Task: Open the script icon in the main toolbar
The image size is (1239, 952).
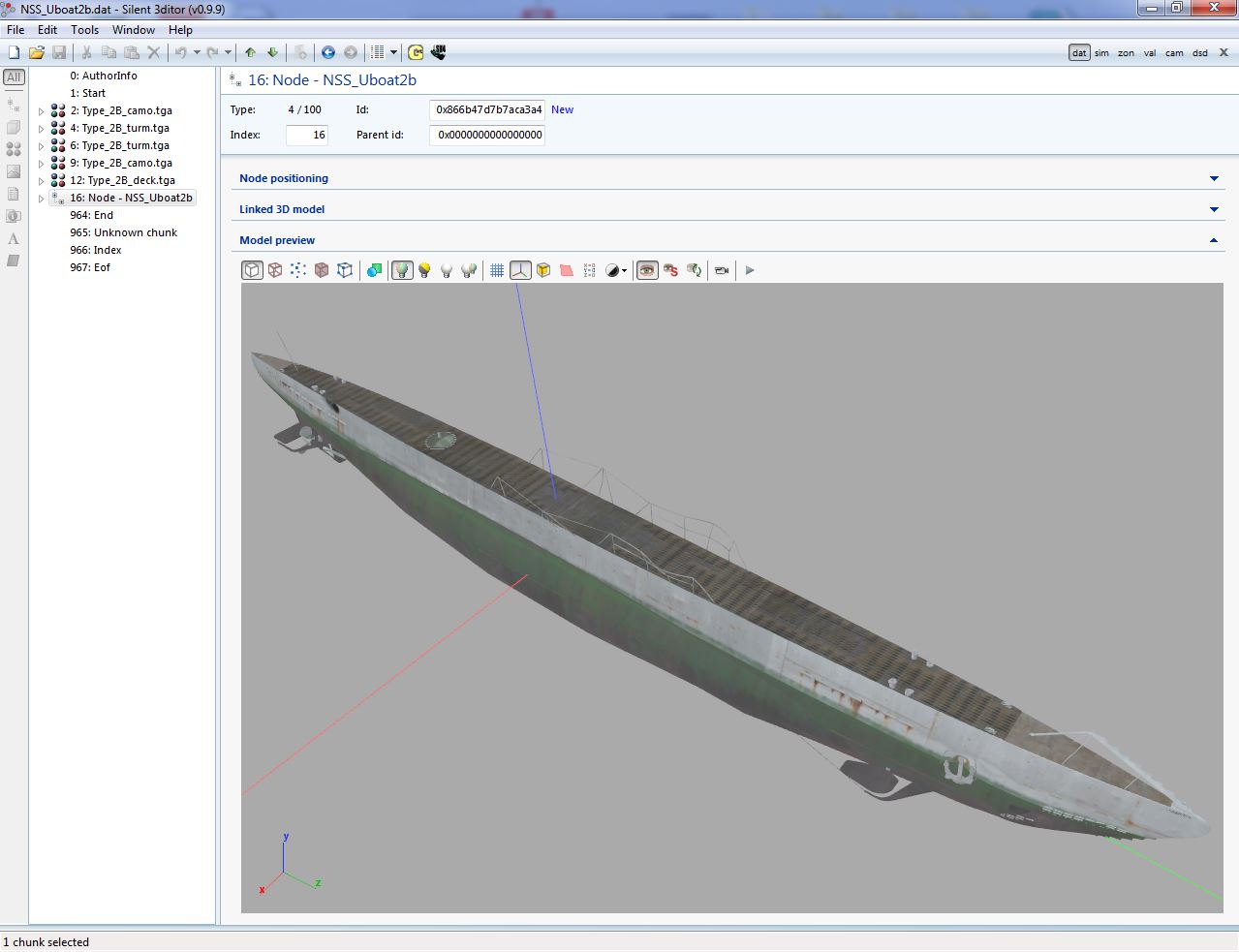Action: coord(416,52)
